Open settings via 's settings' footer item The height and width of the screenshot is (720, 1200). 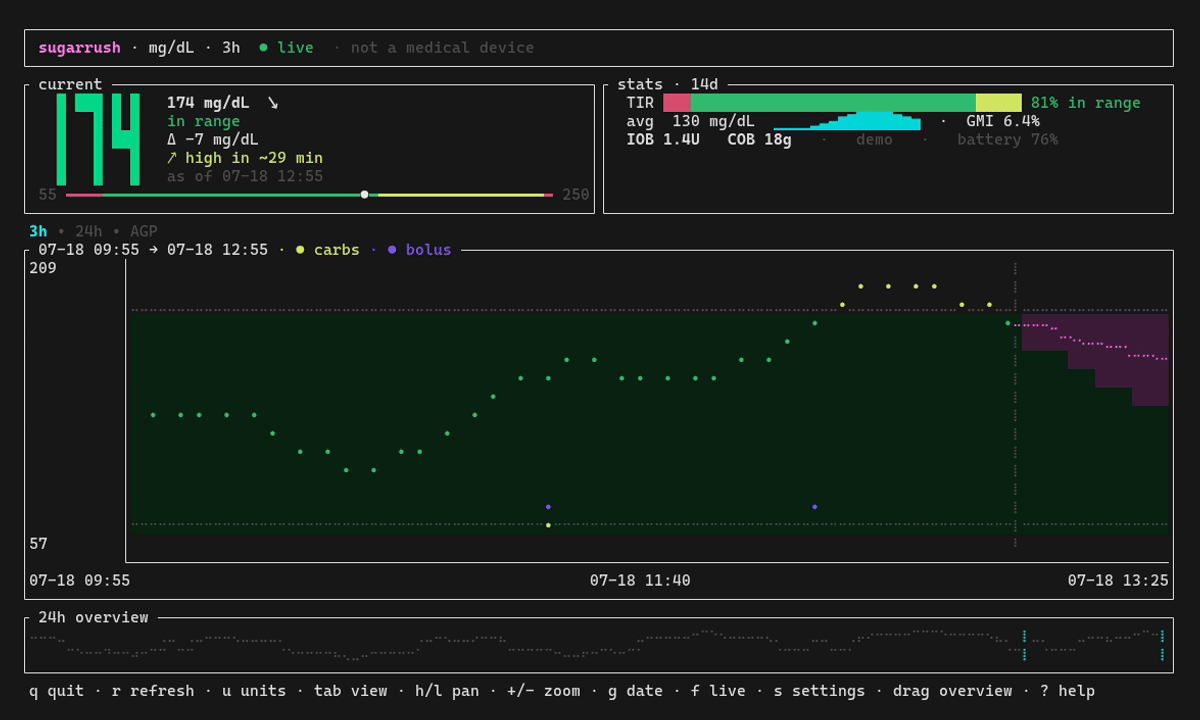click(819, 691)
